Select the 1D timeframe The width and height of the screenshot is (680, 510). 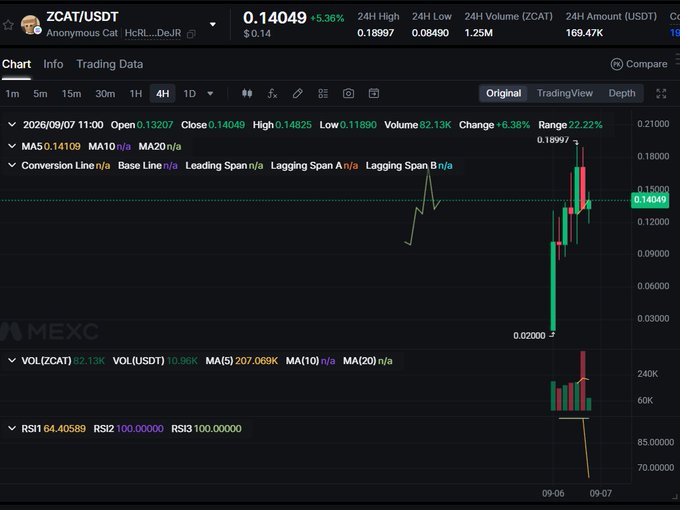(x=190, y=94)
